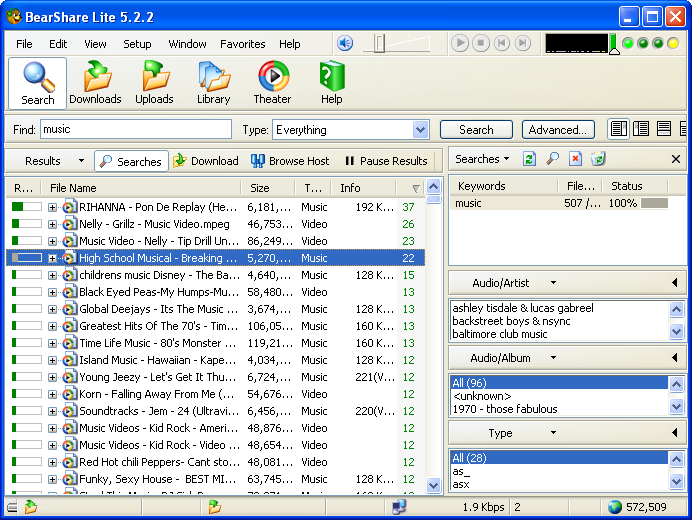Select third layout view icon
This screenshot has width=692, height=520.
tap(664, 129)
